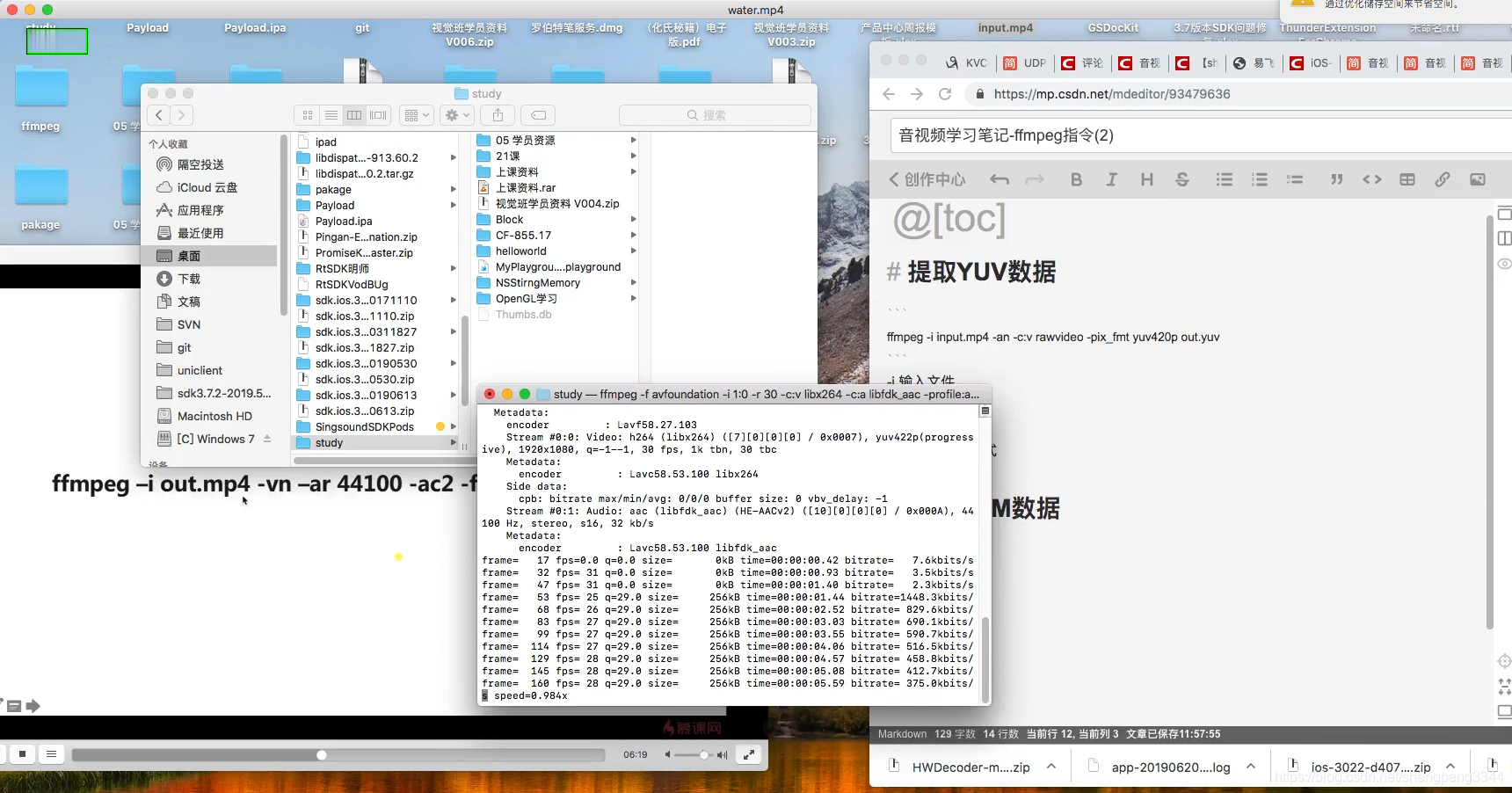
Task: Open Finder group-by dropdown
Action: pos(417,115)
